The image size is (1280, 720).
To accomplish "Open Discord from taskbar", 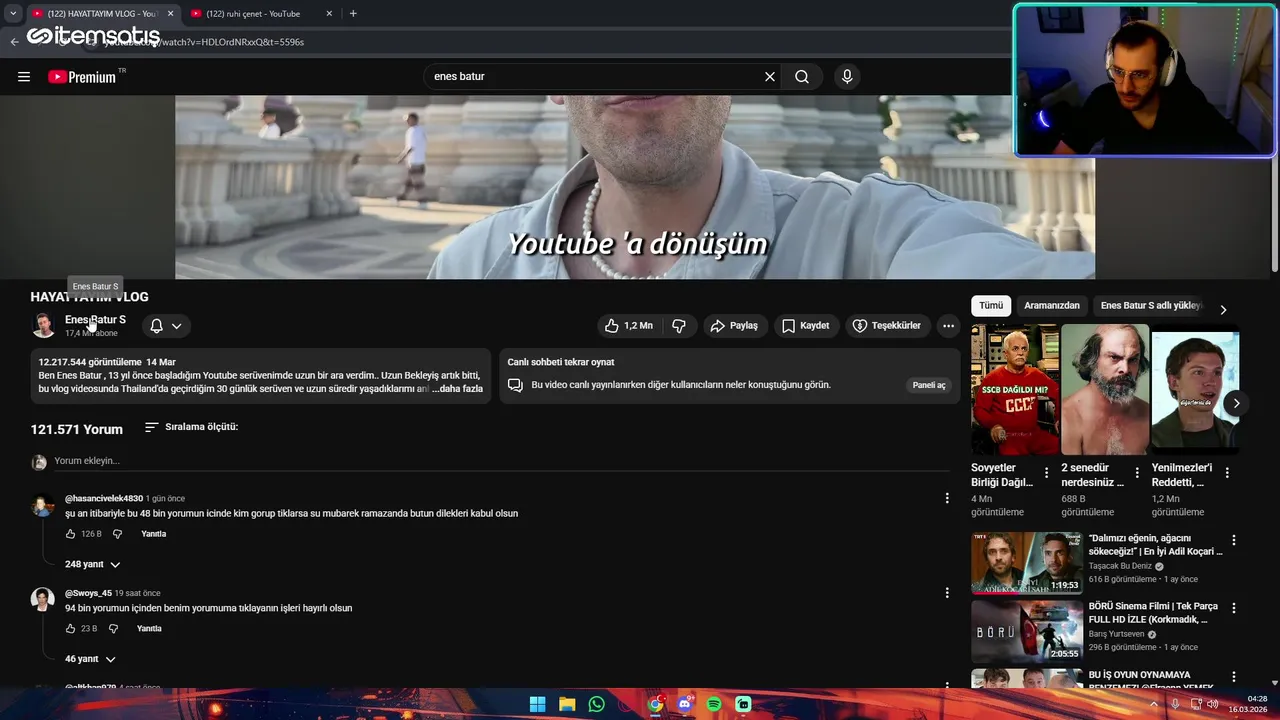I will (x=685, y=704).
